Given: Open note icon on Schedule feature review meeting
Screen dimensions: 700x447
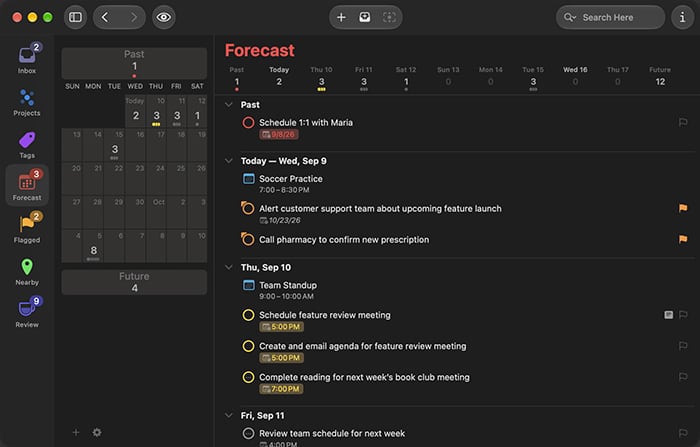Looking at the screenshot, I should 668,315.
